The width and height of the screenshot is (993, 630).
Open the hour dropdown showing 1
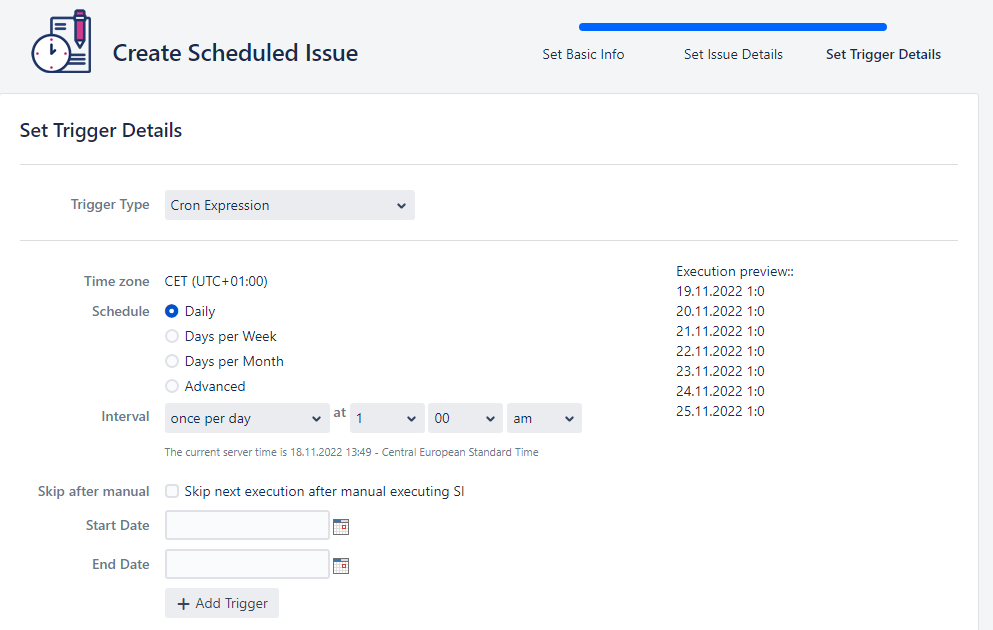click(387, 418)
